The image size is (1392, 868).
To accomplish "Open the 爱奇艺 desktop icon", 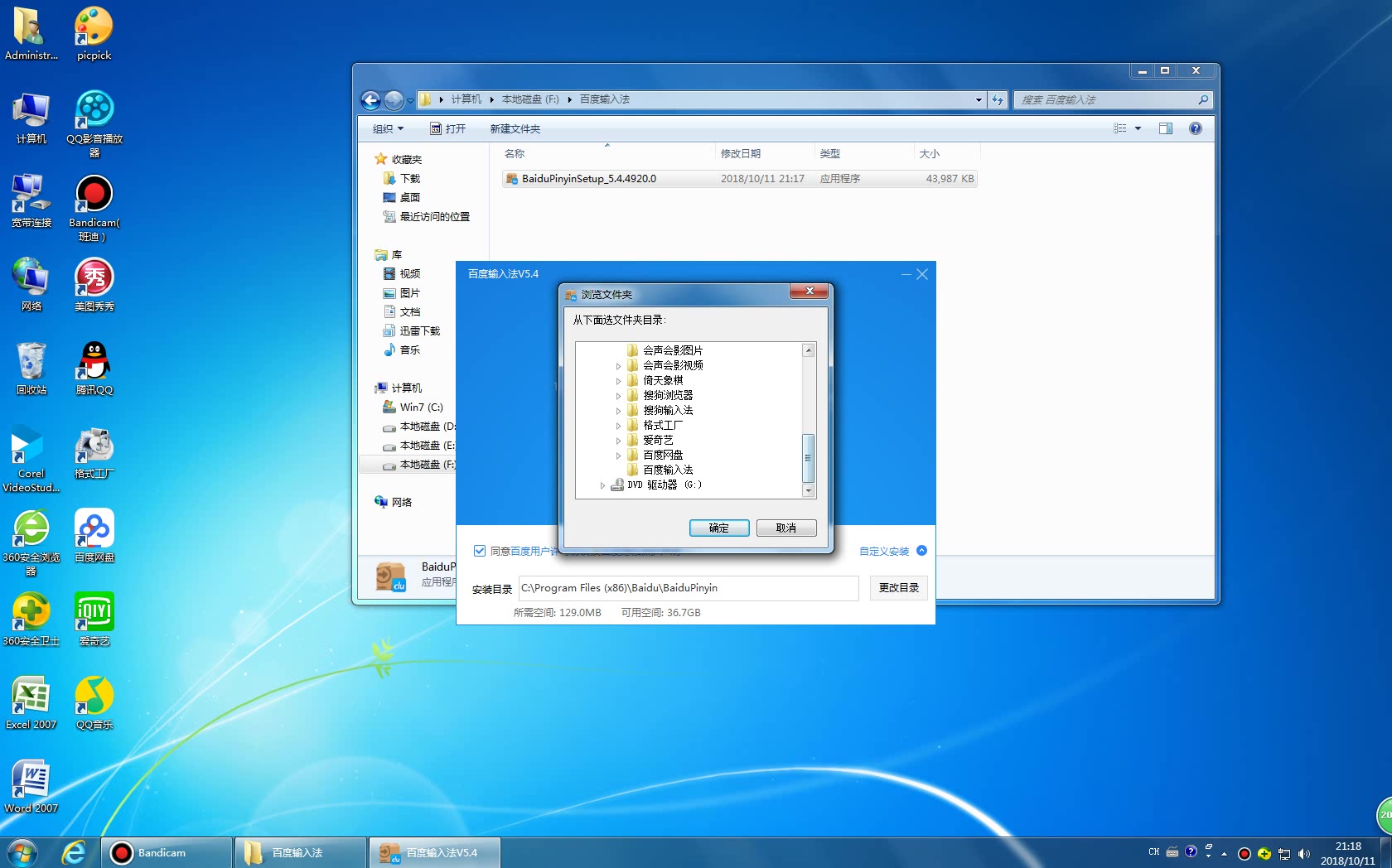I will [94, 620].
